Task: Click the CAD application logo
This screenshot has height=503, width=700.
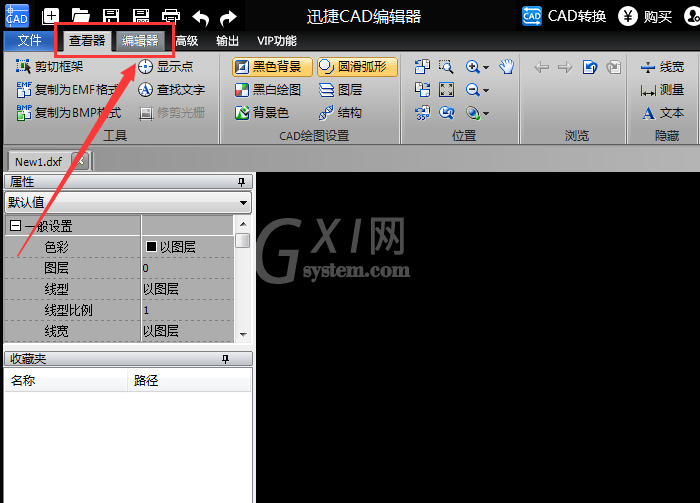Action: [x=17, y=16]
